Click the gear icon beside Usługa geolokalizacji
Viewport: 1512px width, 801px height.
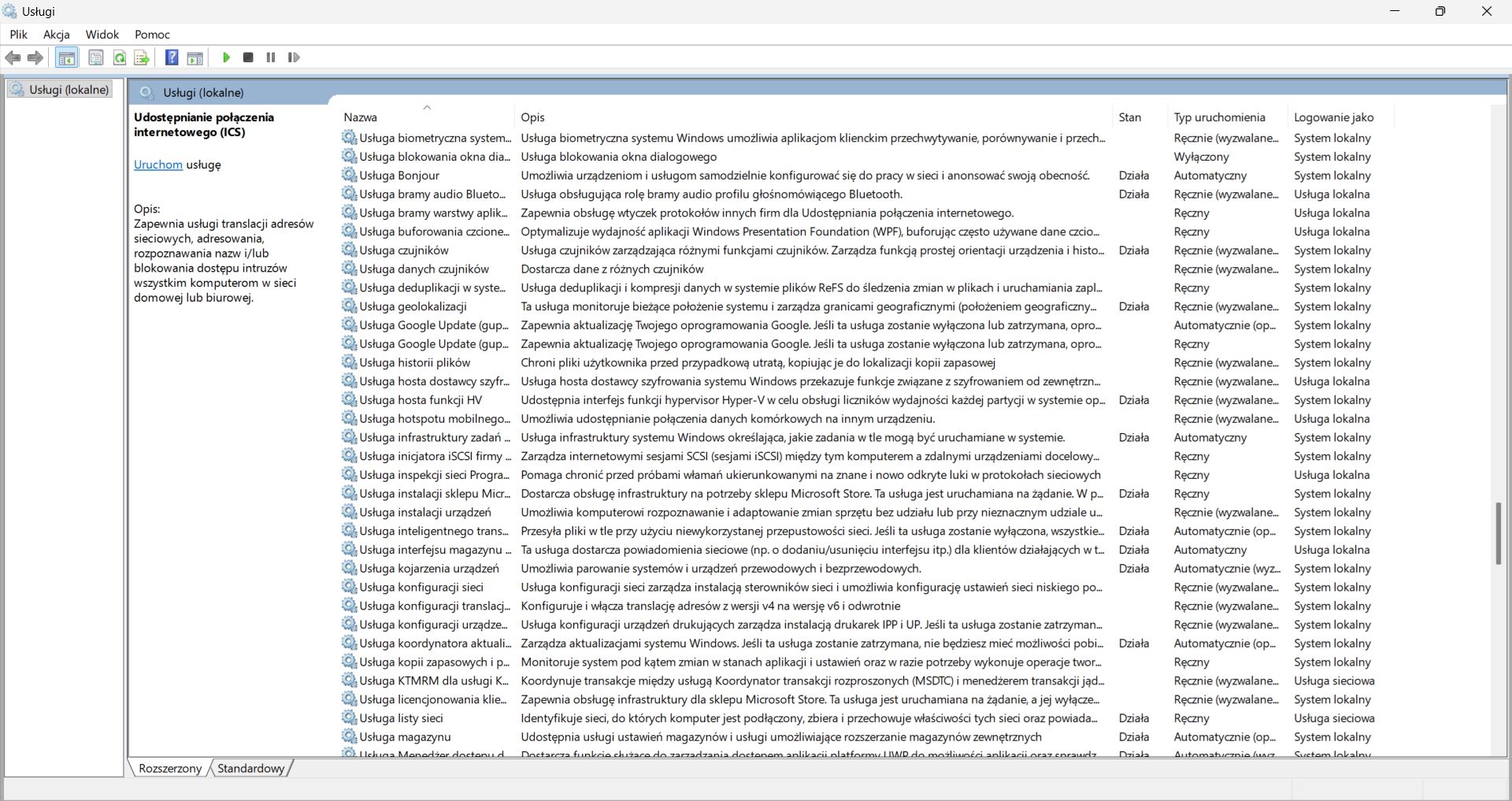click(x=349, y=306)
